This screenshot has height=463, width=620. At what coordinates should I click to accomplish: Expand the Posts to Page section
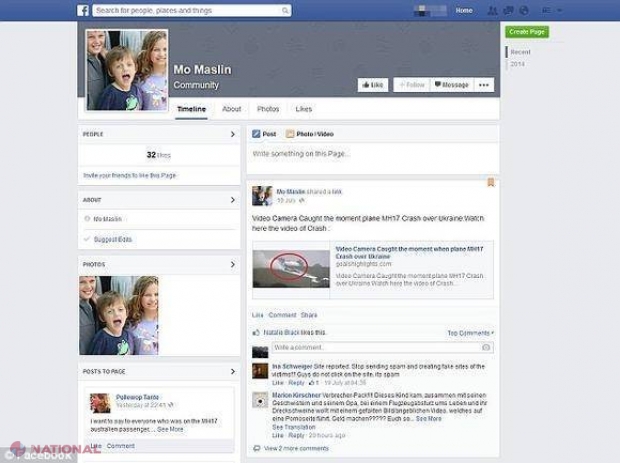tap(233, 371)
